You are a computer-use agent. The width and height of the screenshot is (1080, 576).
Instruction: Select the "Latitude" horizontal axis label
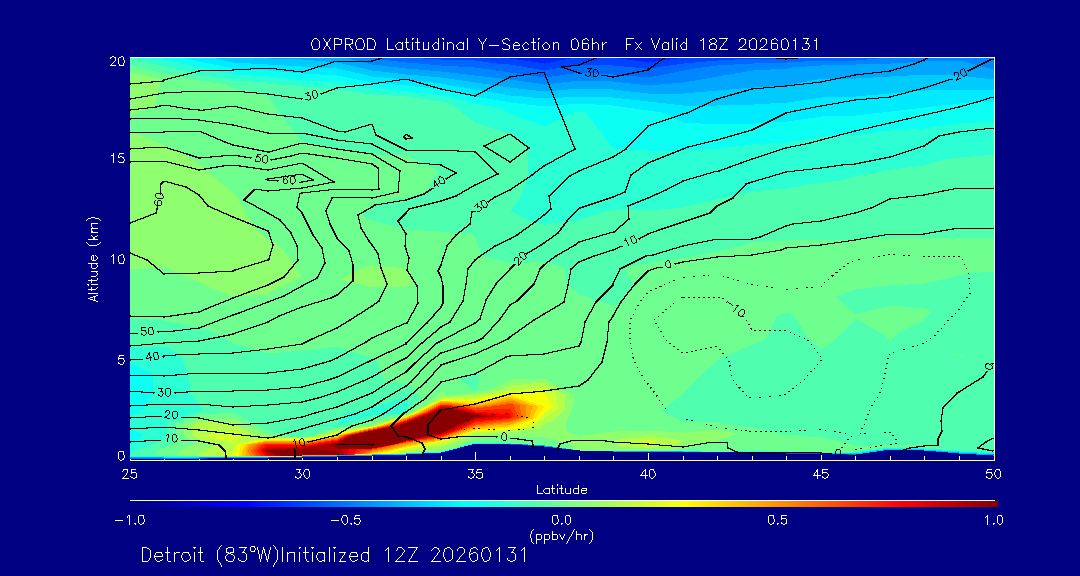pos(562,490)
